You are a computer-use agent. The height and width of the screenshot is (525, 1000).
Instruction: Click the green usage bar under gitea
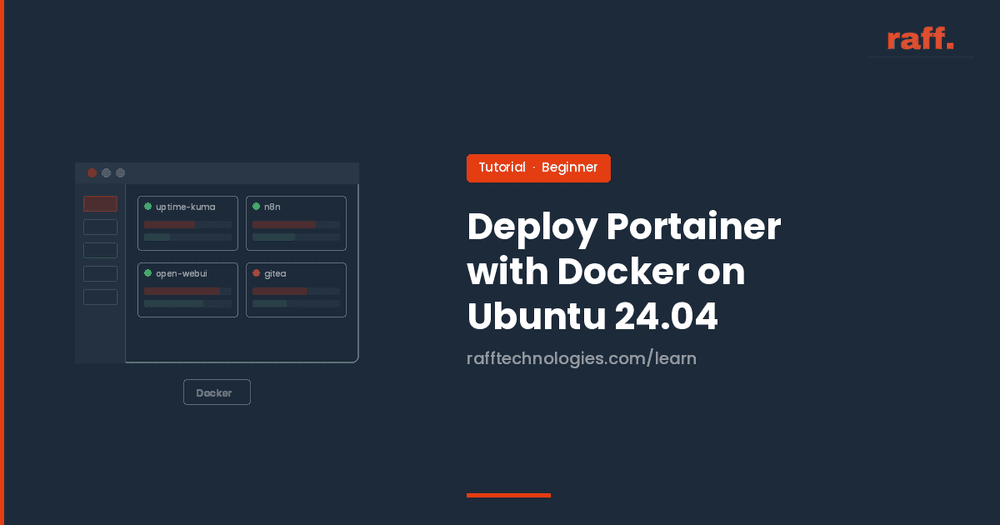click(270, 304)
